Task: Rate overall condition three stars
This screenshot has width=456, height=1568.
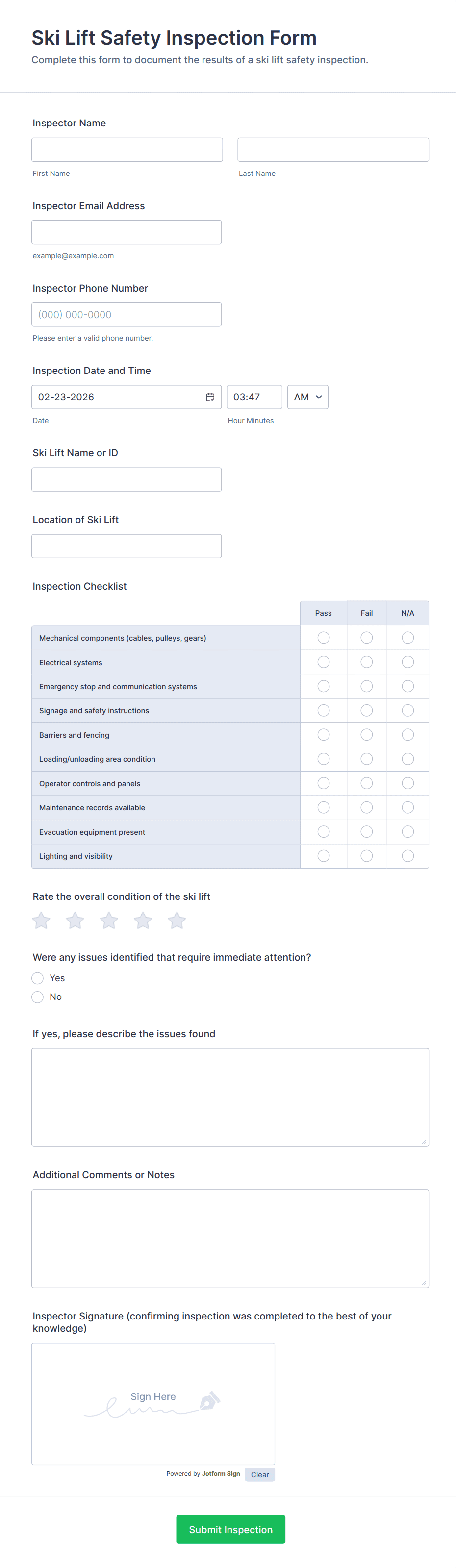Action: [x=109, y=921]
